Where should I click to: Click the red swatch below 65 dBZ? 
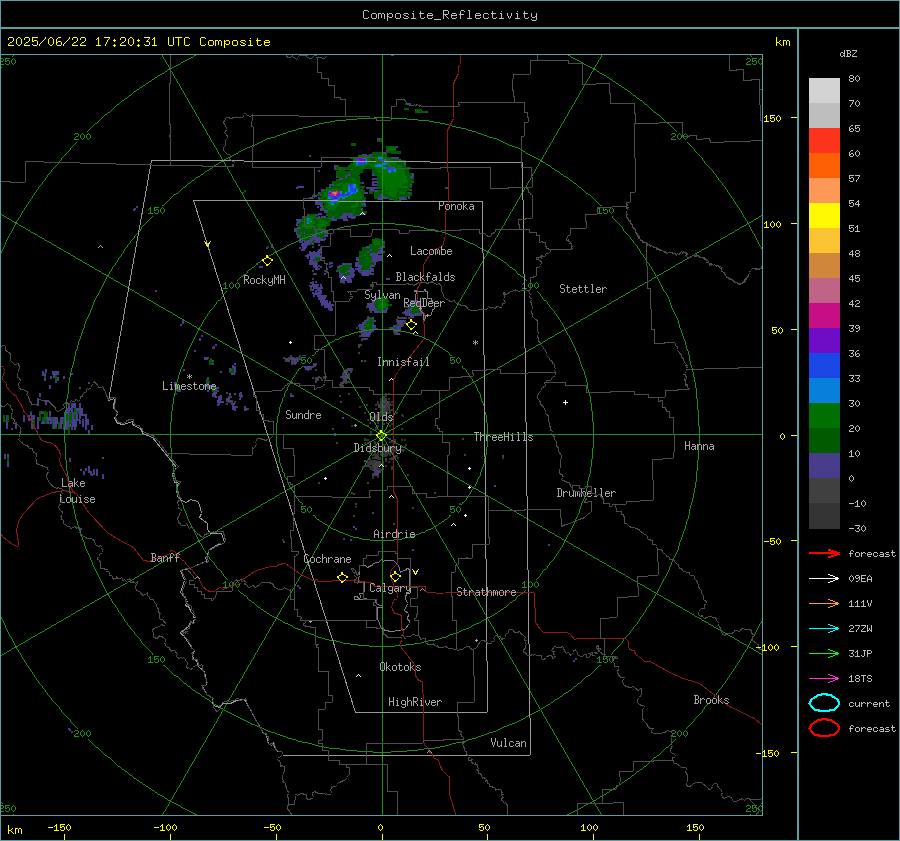click(824, 140)
